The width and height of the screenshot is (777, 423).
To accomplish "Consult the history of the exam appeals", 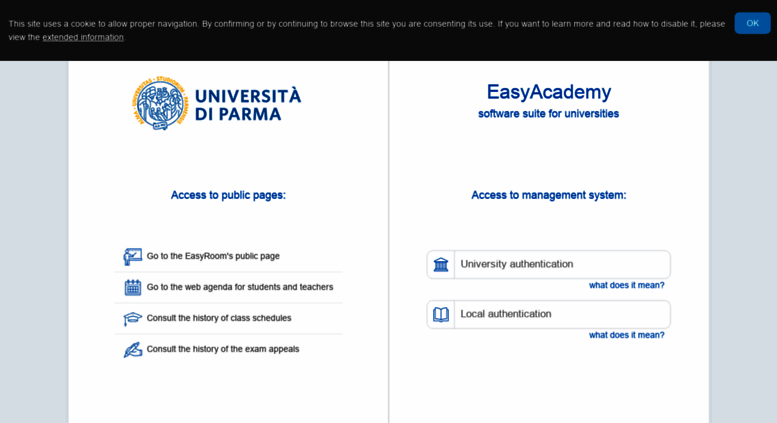I will [223, 349].
